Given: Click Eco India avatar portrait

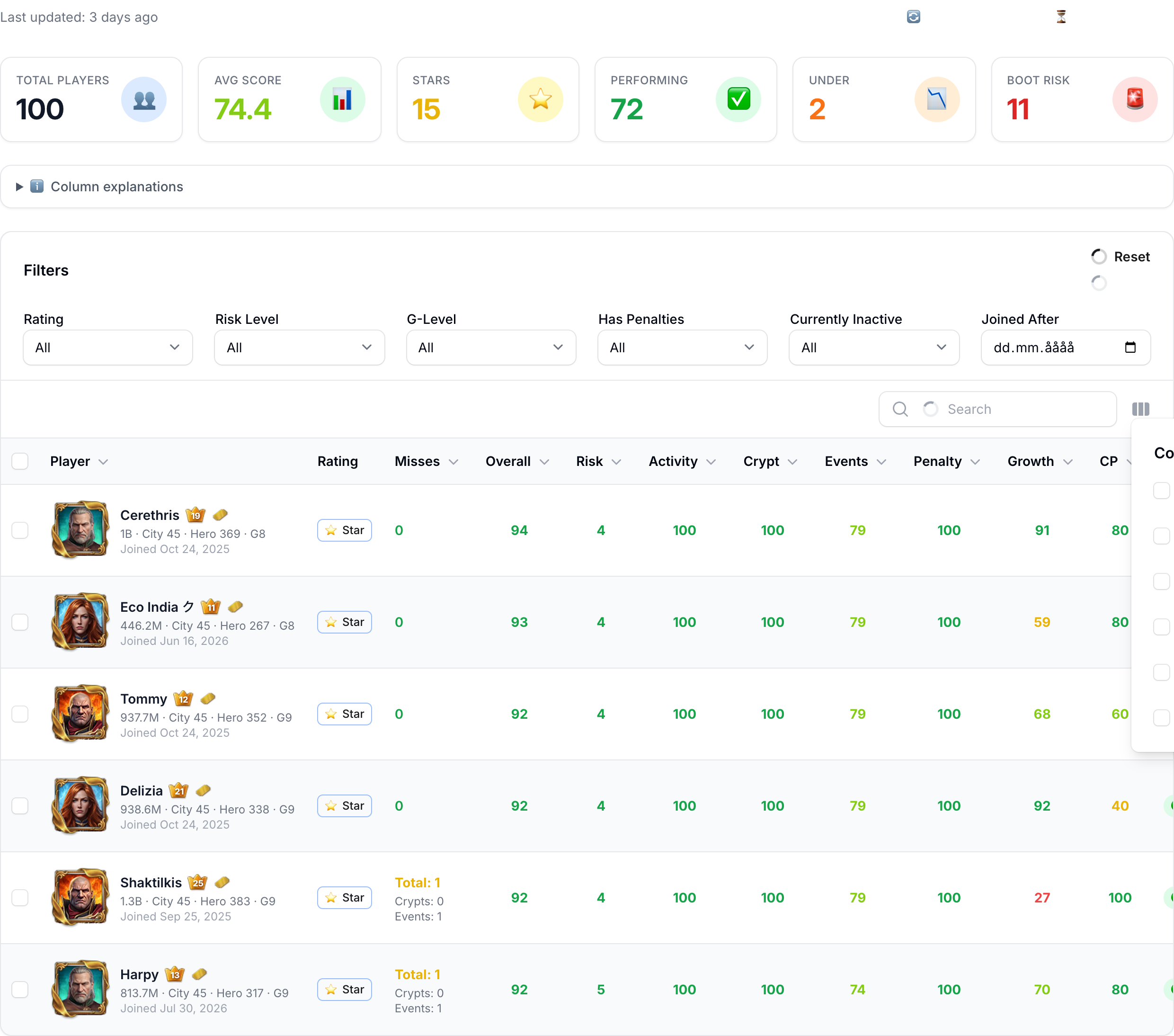Looking at the screenshot, I should [80, 622].
